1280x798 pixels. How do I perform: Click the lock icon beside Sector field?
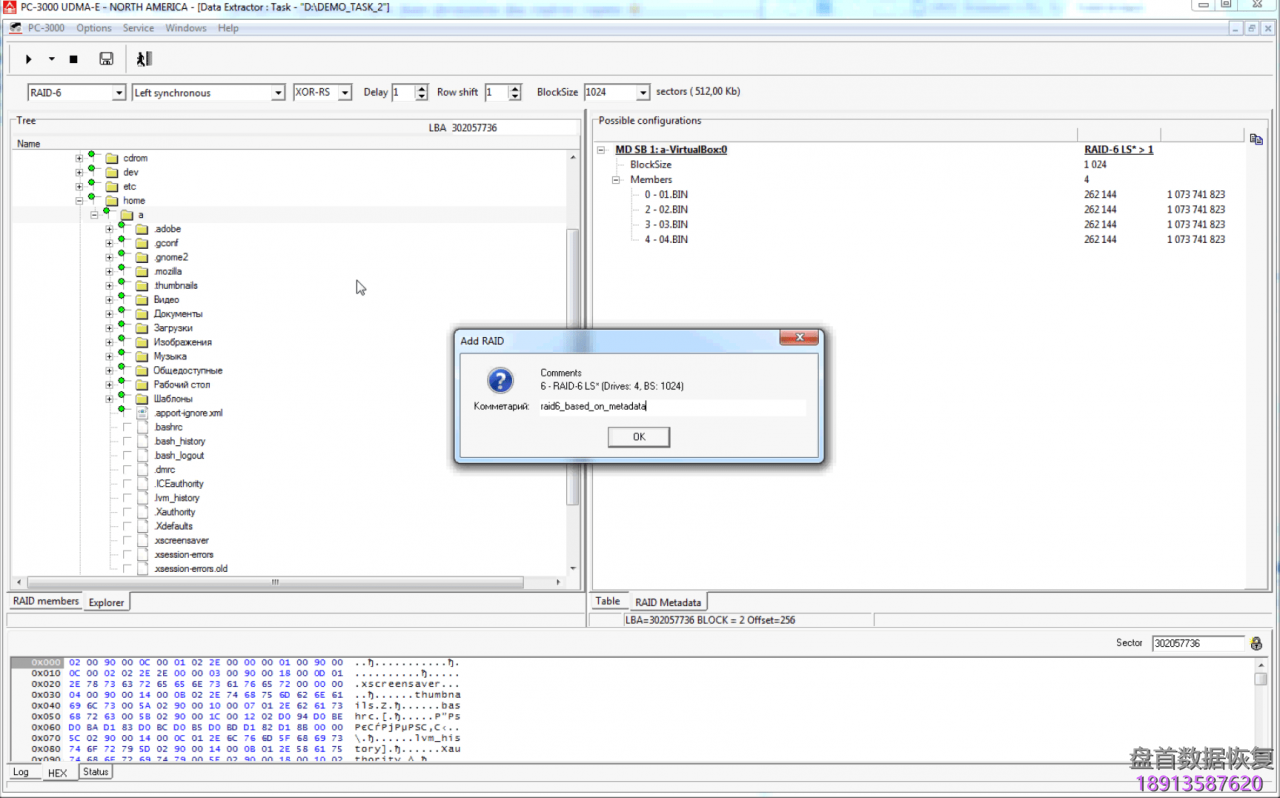pos(1256,643)
